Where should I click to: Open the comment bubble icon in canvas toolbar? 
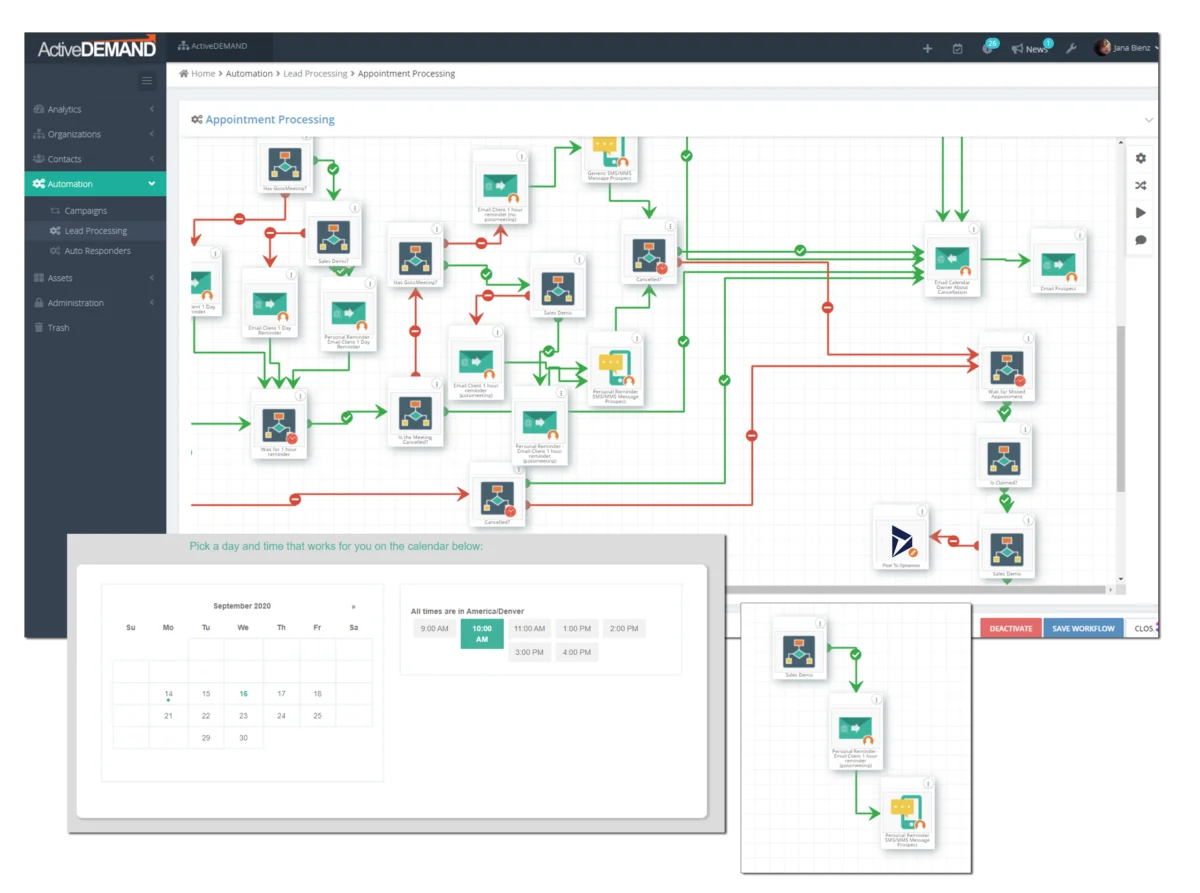click(x=1141, y=240)
